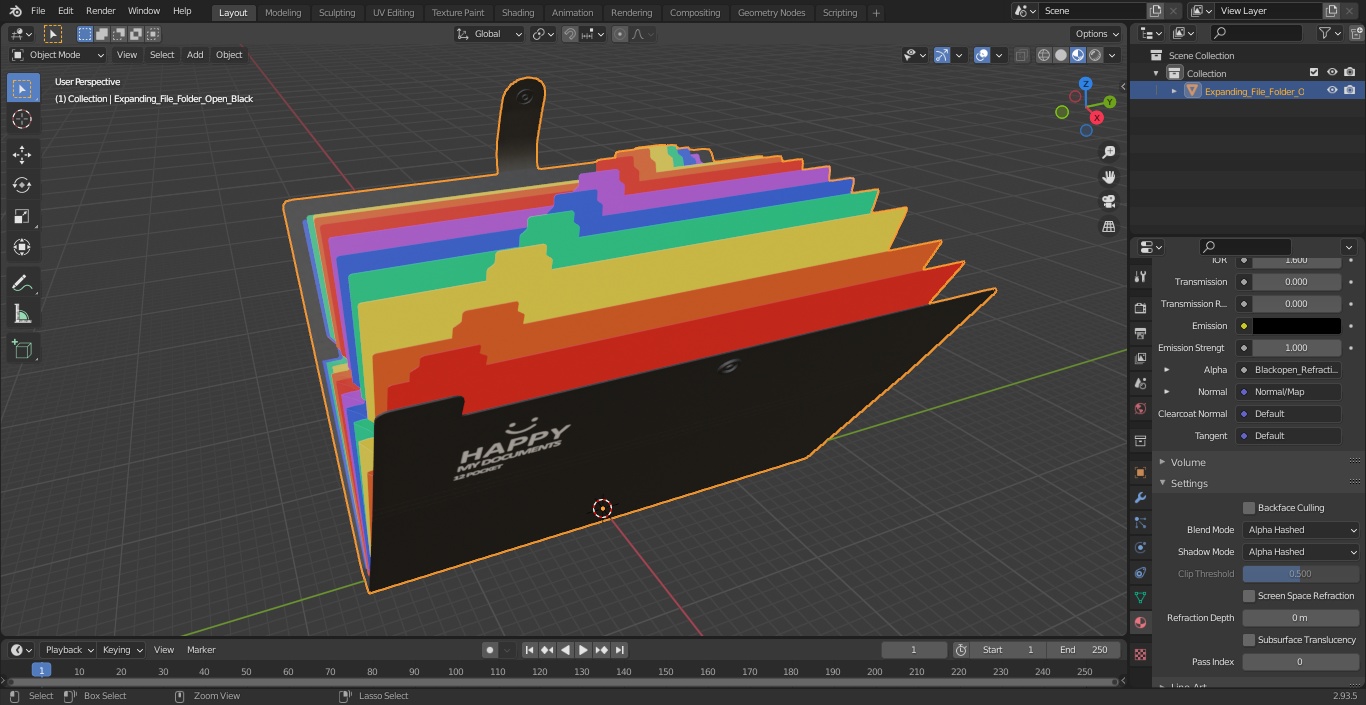Select the Measure tool
The image size is (1366, 705).
coord(22,315)
